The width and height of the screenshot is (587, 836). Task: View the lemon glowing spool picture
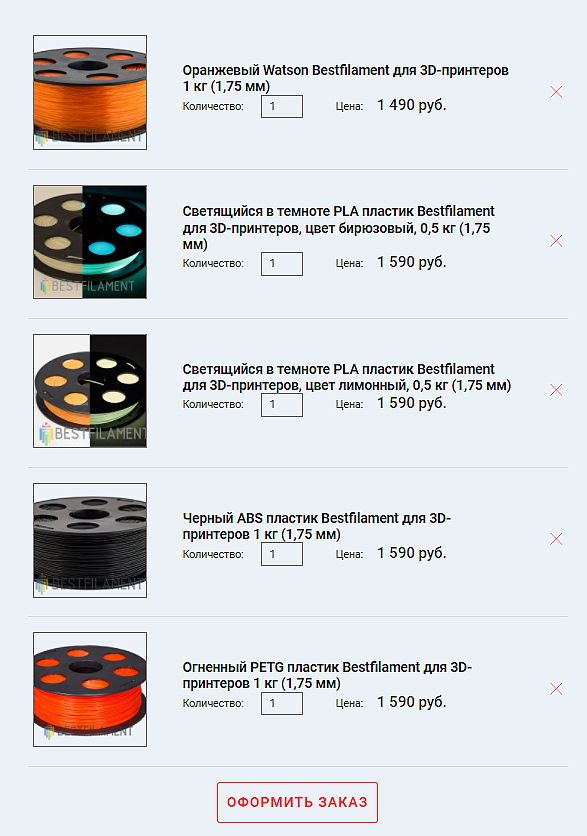pyautogui.click(x=90, y=391)
